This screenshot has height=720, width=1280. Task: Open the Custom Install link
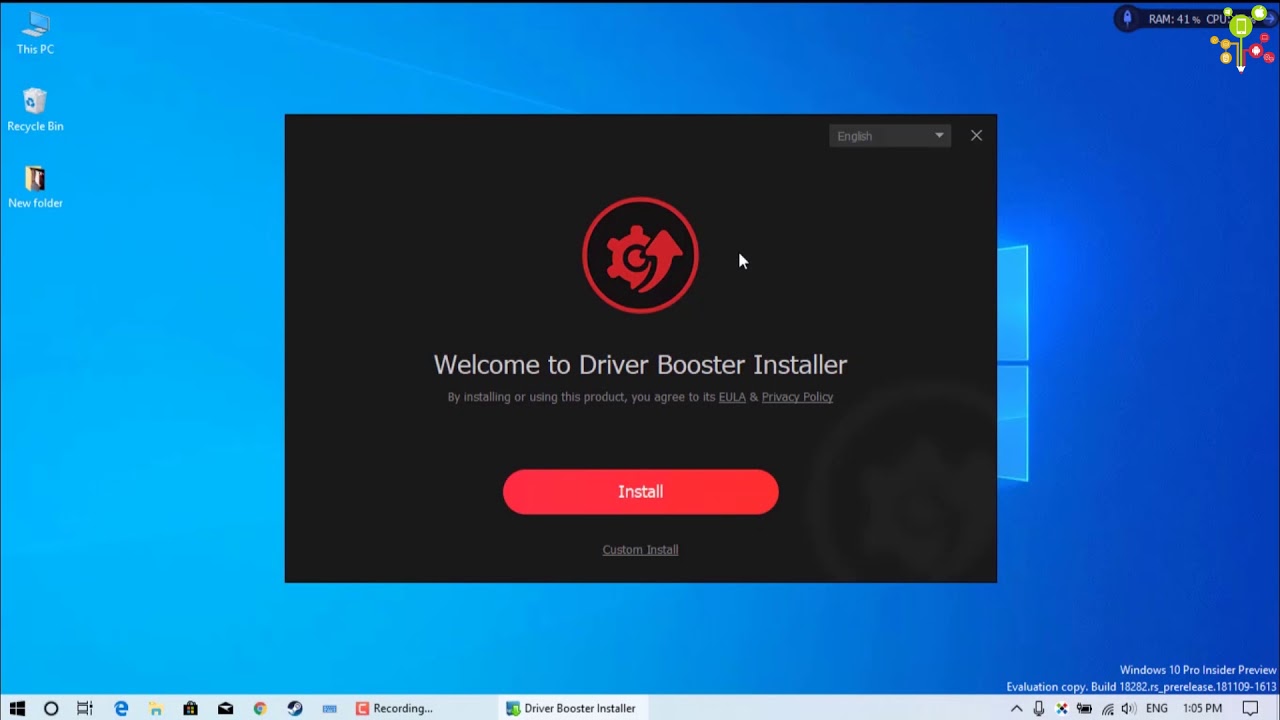640,549
